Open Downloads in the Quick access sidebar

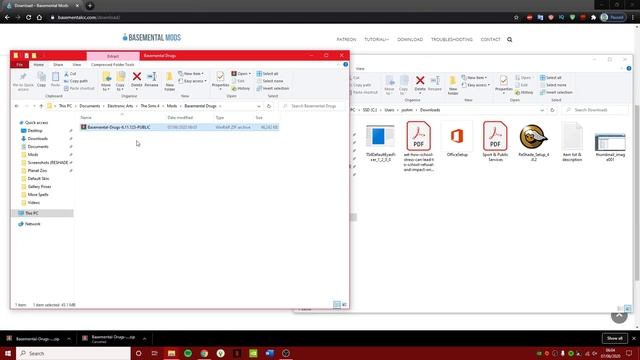(x=38, y=139)
